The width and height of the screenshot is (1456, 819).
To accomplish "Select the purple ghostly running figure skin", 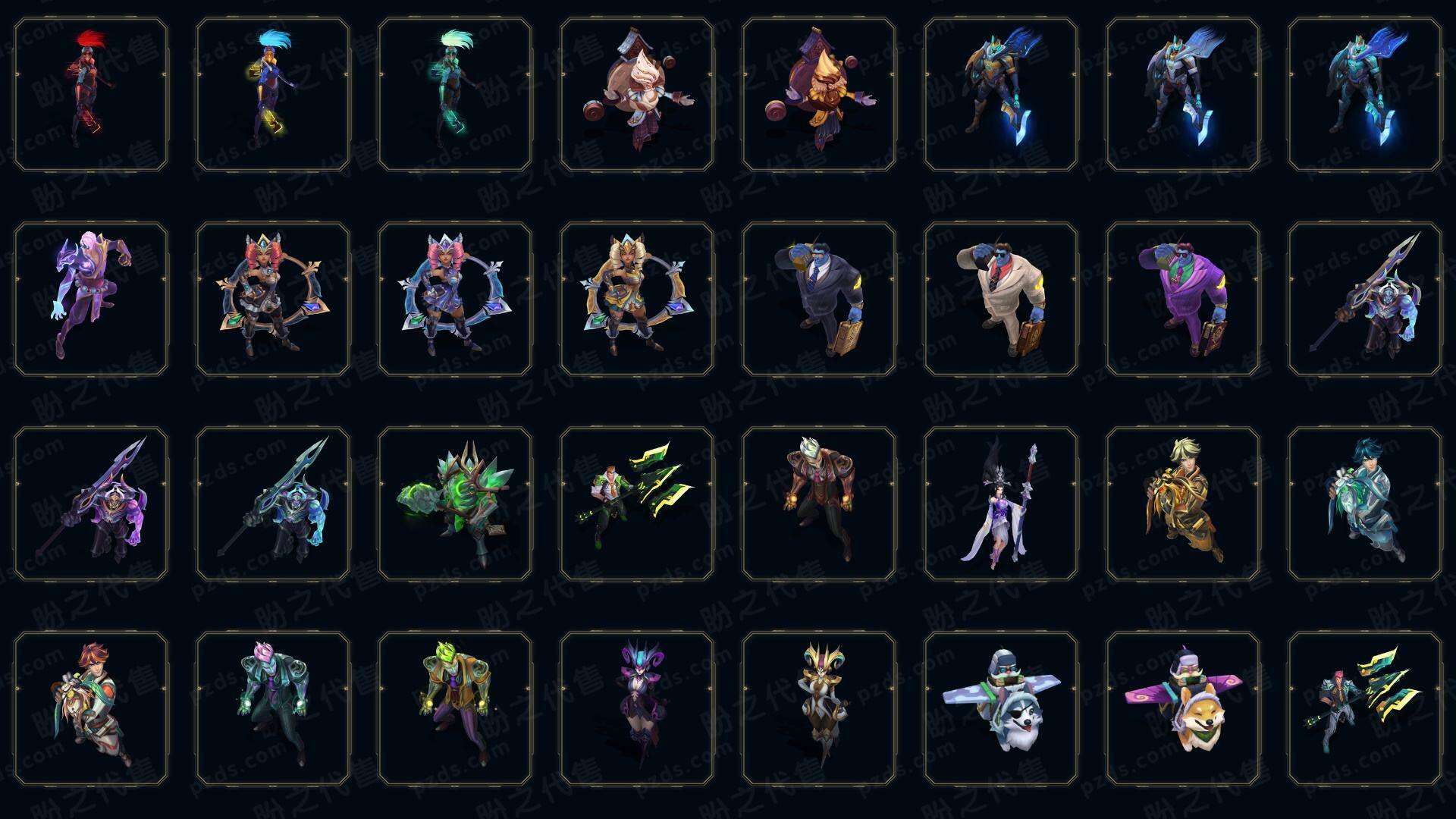I will [x=91, y=300].
